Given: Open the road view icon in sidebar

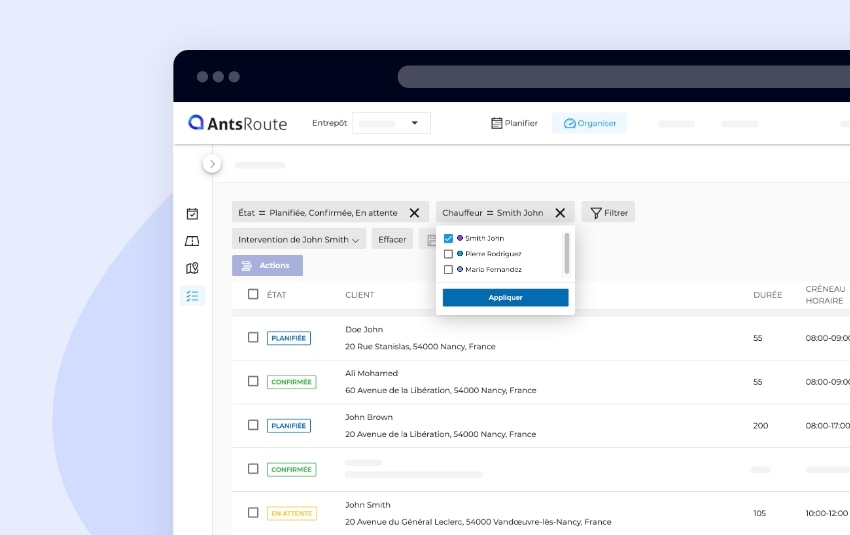Looking at the screenshot, I should pos(193,241).
